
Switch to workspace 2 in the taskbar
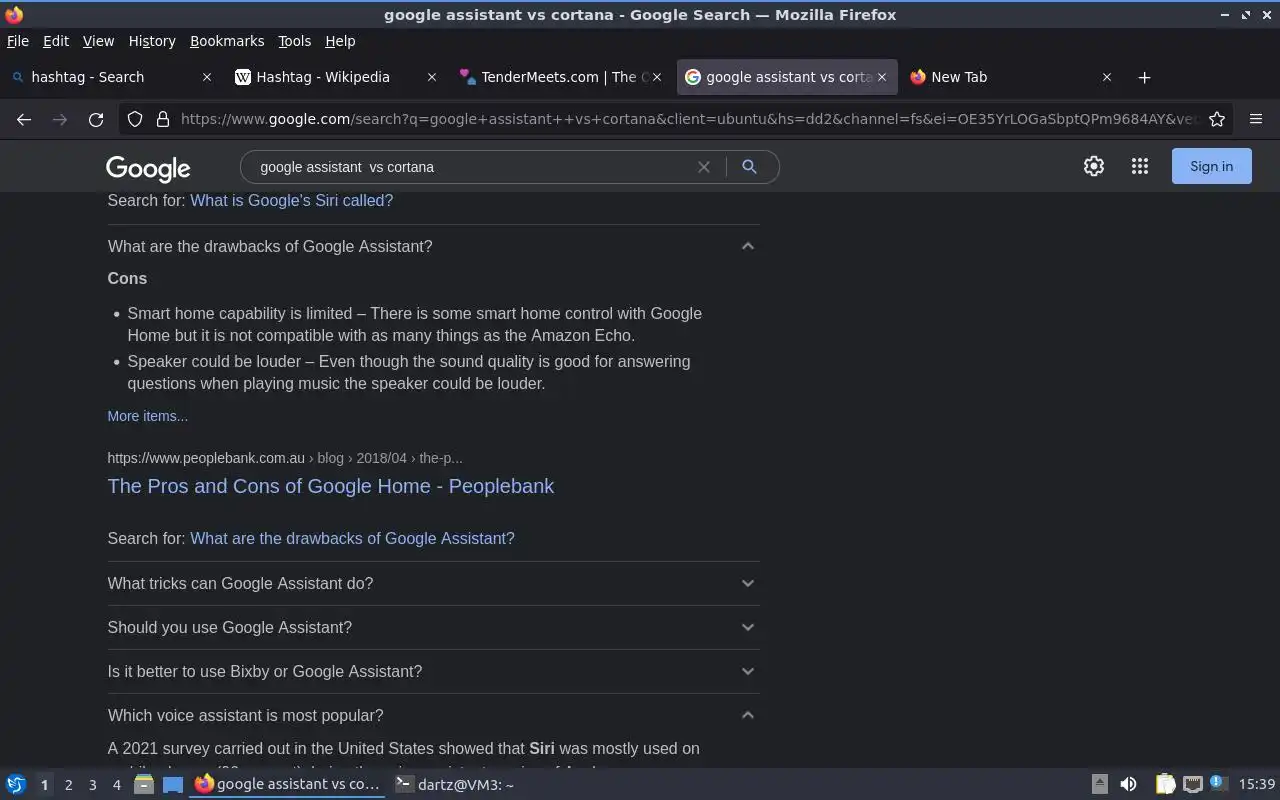click(x=68, y=785)
